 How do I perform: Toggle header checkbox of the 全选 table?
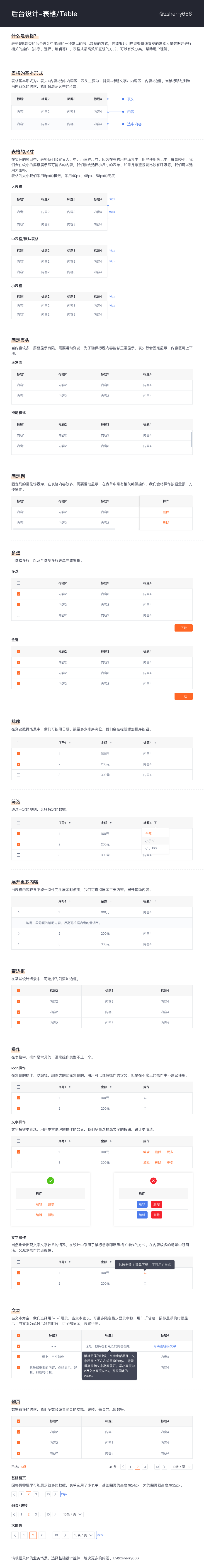coord(19,651)
